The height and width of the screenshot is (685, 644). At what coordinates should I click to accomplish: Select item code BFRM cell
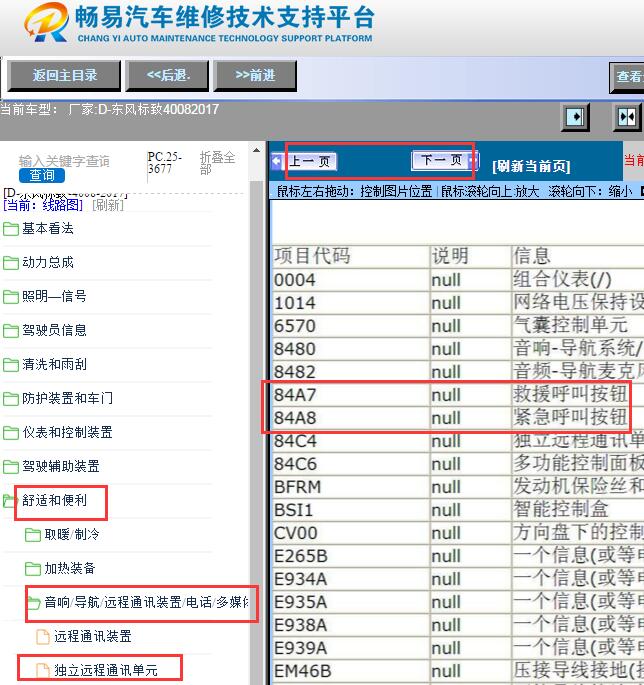point(351,487)
